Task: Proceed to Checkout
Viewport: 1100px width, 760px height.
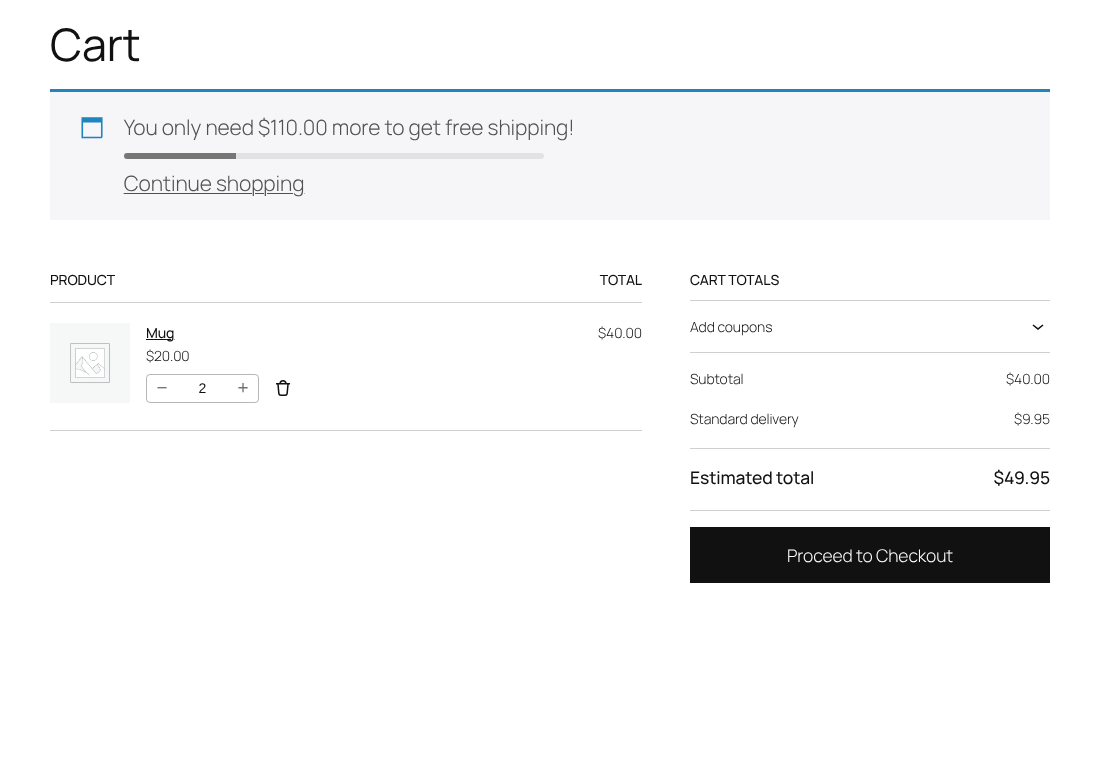Action: pos(869,555)
